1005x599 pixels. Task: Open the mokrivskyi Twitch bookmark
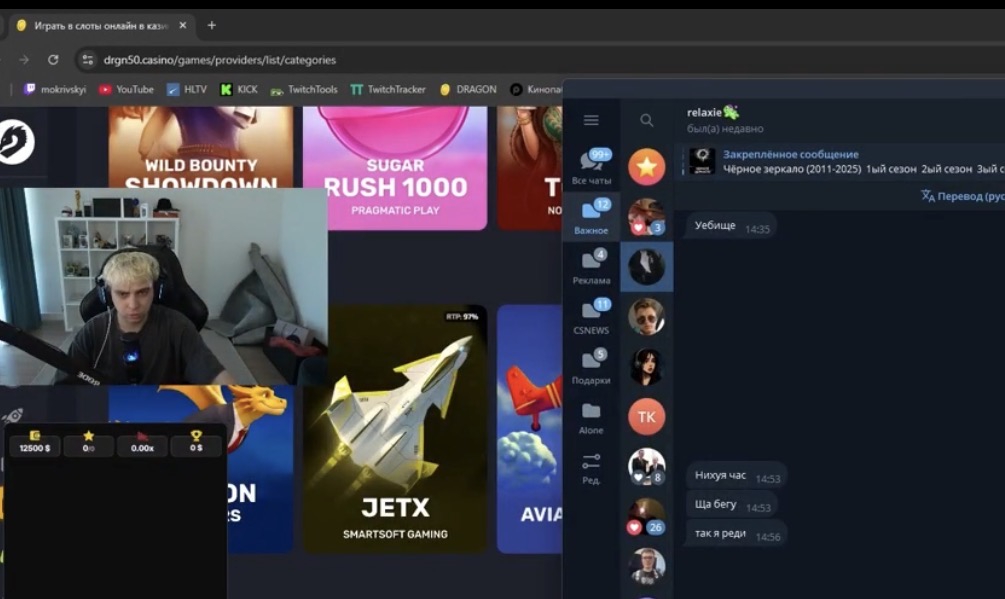tap(55, 90)
